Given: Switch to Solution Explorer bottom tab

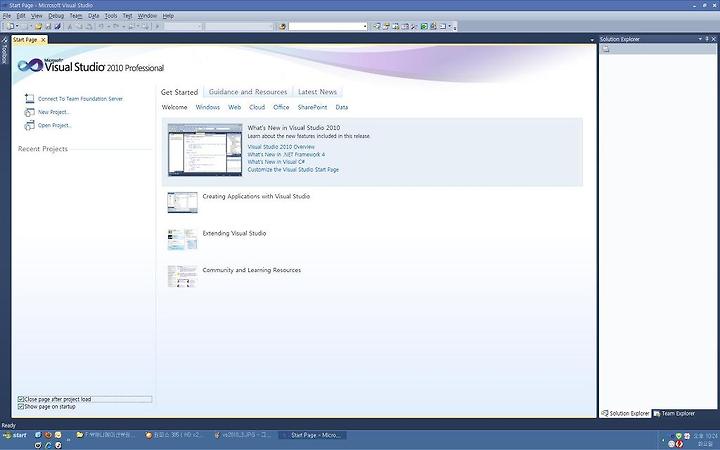Looking at the screenshot, I should pyautogui.click(x=625, y=413).
